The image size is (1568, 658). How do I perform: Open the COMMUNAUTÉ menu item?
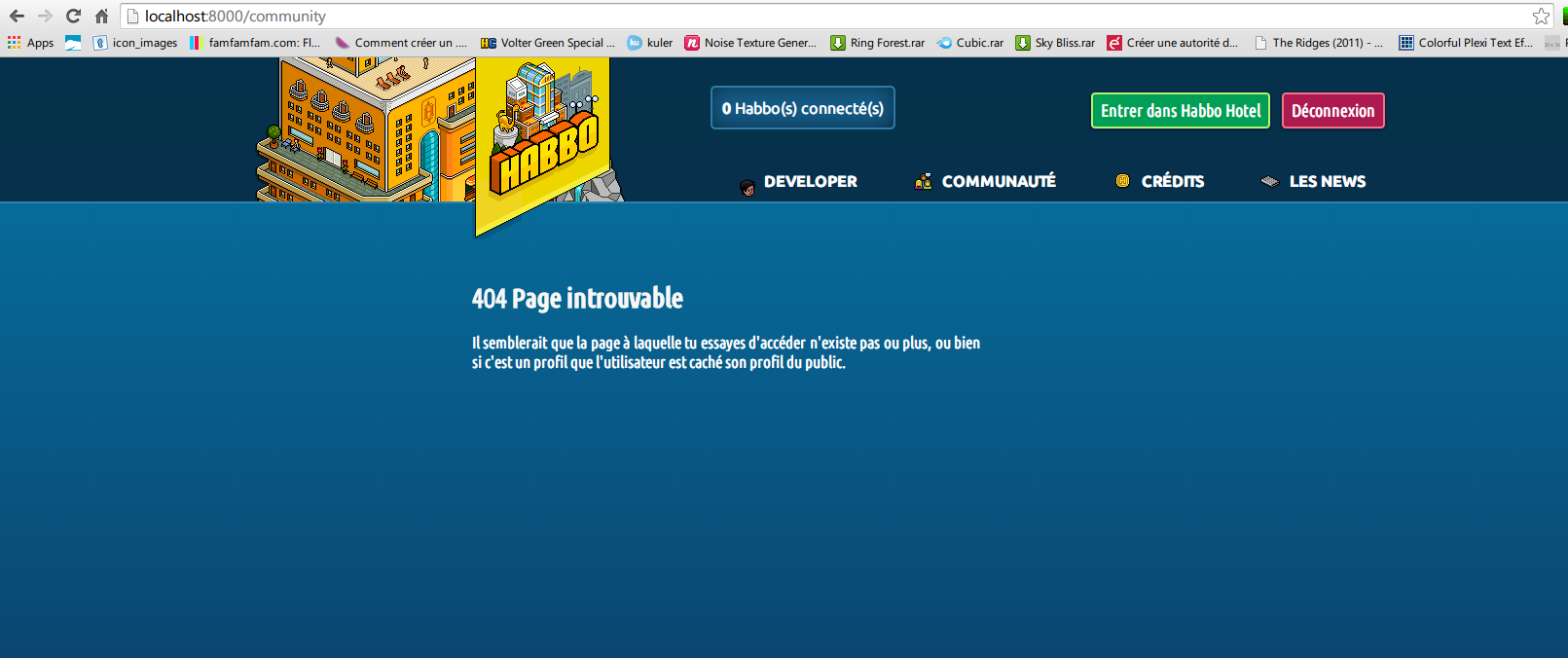[x=999, y=181]
